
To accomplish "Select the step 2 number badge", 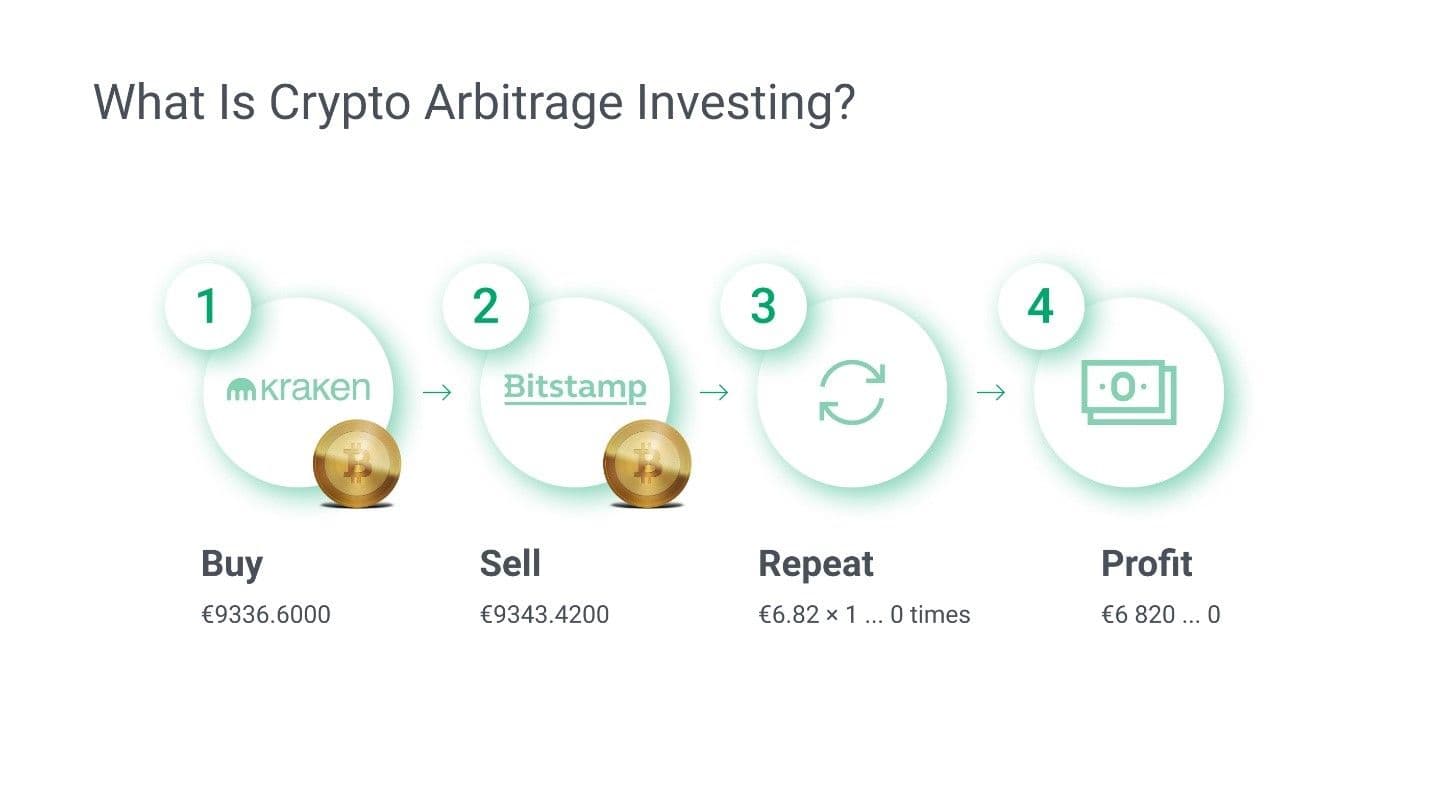I will click(486, 304).
